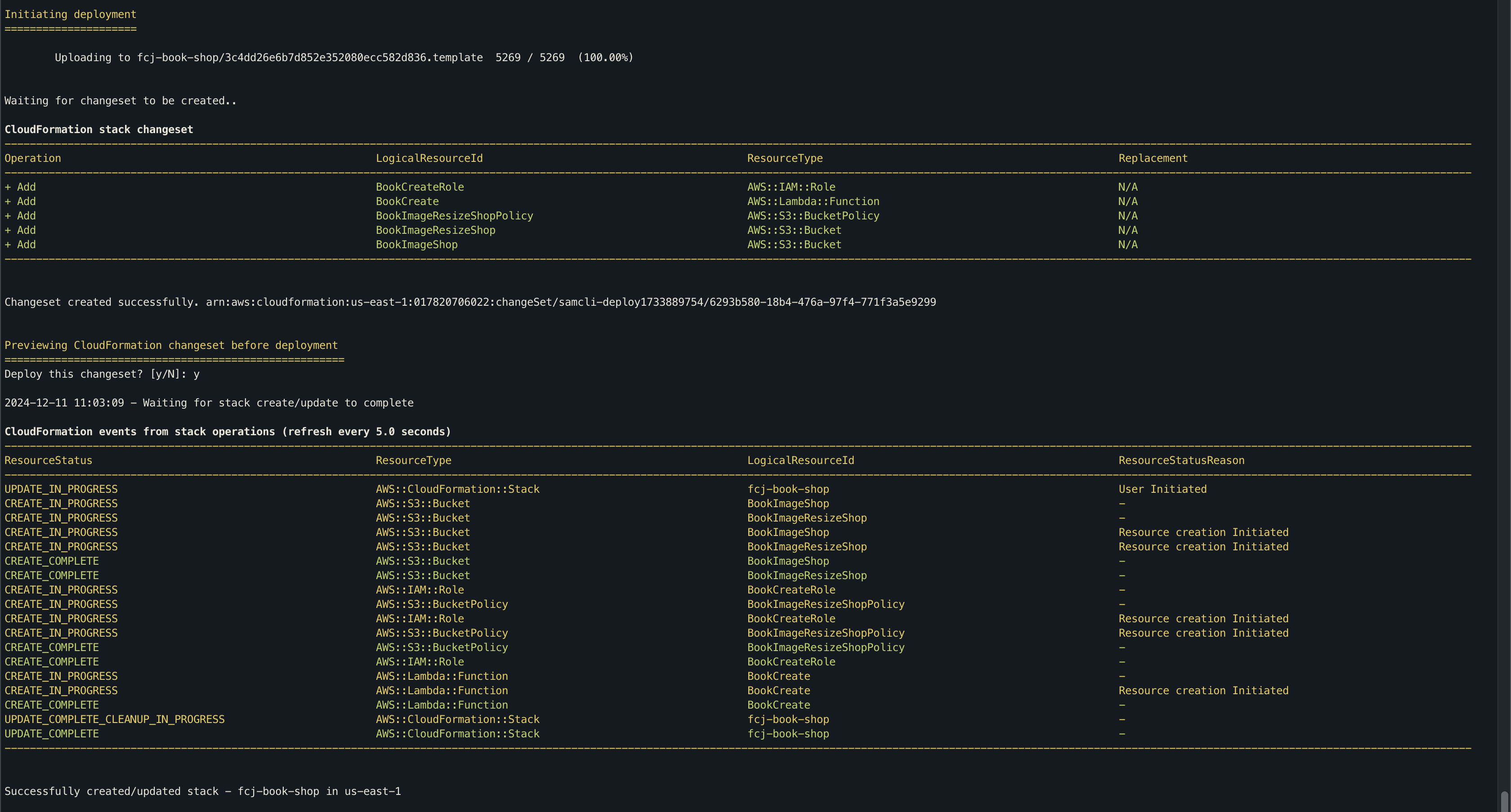Click "Resource creation Initiated" in the BookCreateRole row
The width and height of the screenshot is (1511, 812).
click(x=1204, y=619)
